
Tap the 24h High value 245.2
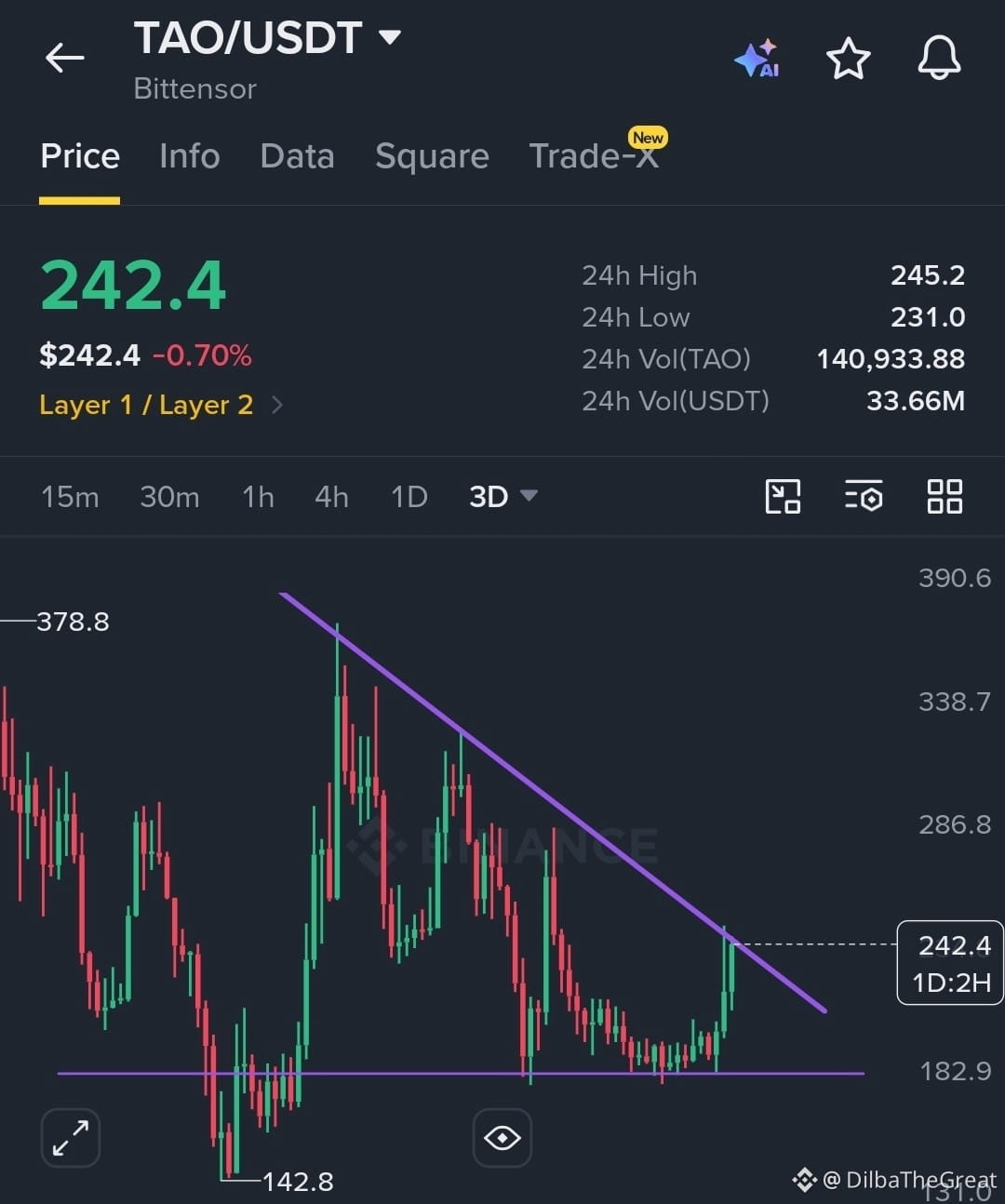pos(928,275)
